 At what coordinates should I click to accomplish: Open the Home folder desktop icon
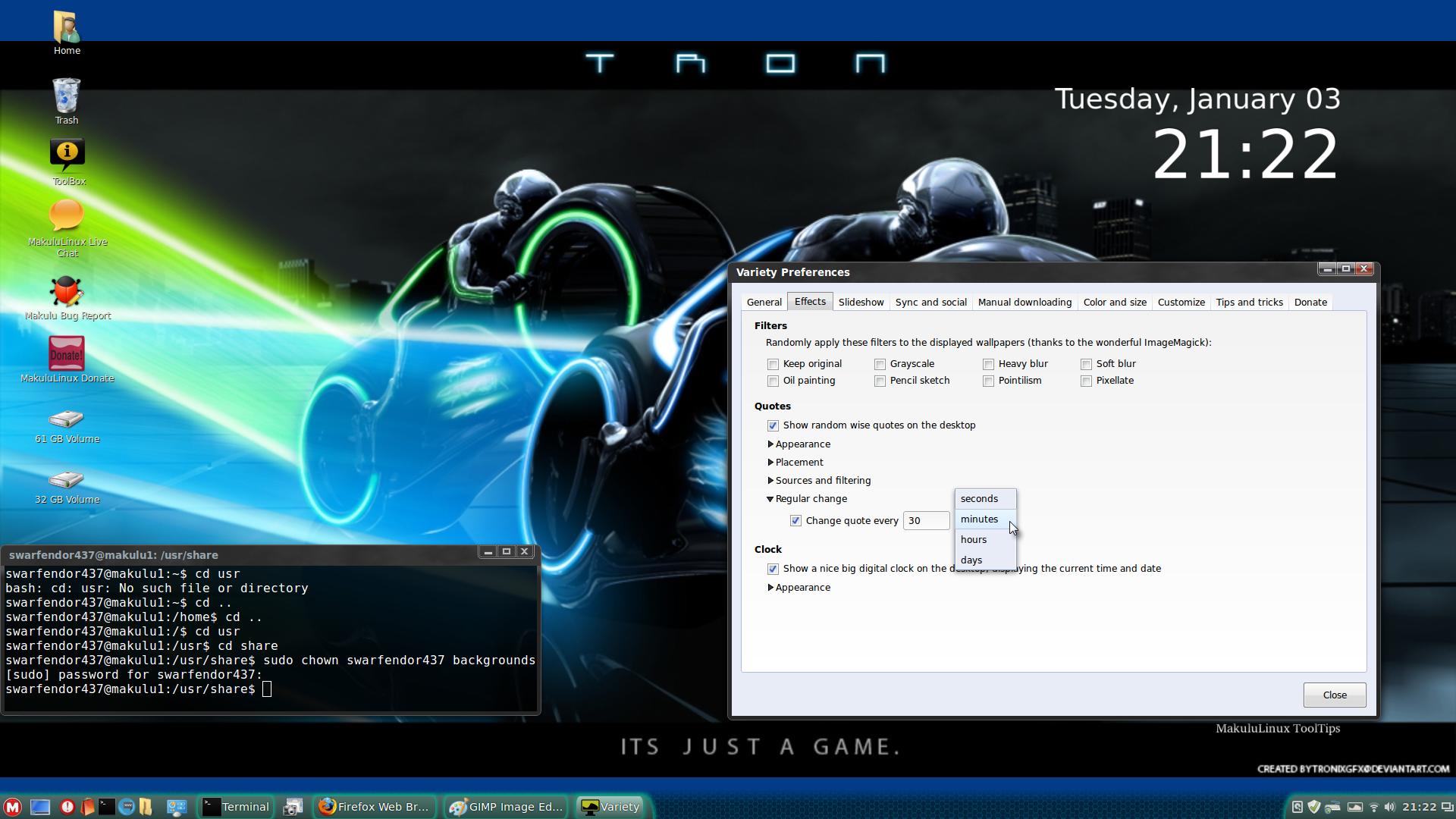pyautogui.click(x=67, y=33)
